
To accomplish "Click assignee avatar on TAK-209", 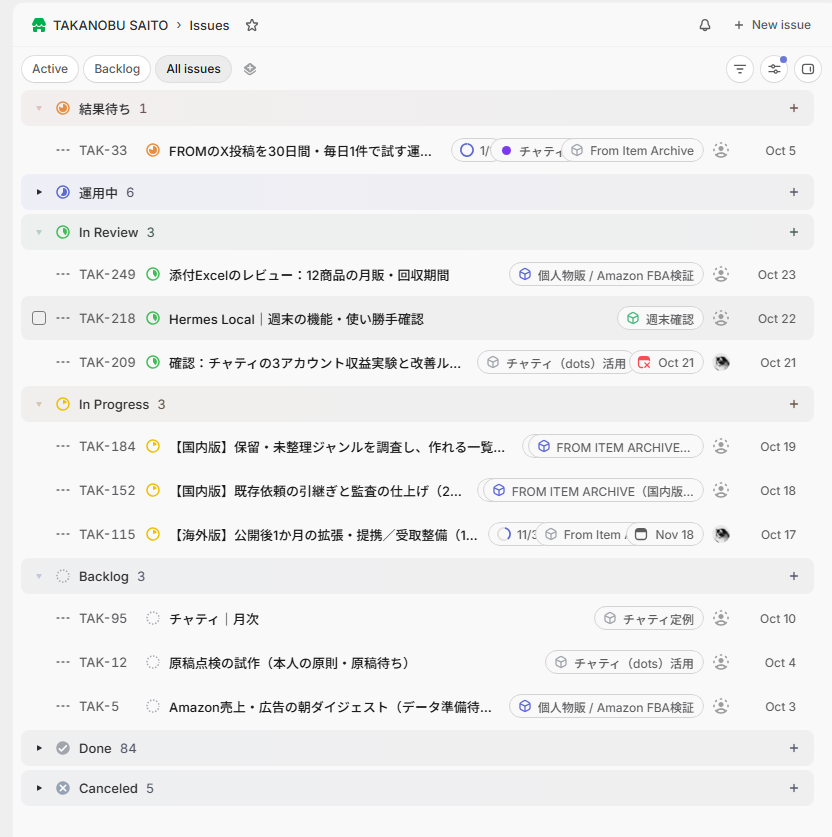I will [x=722, y=362].
